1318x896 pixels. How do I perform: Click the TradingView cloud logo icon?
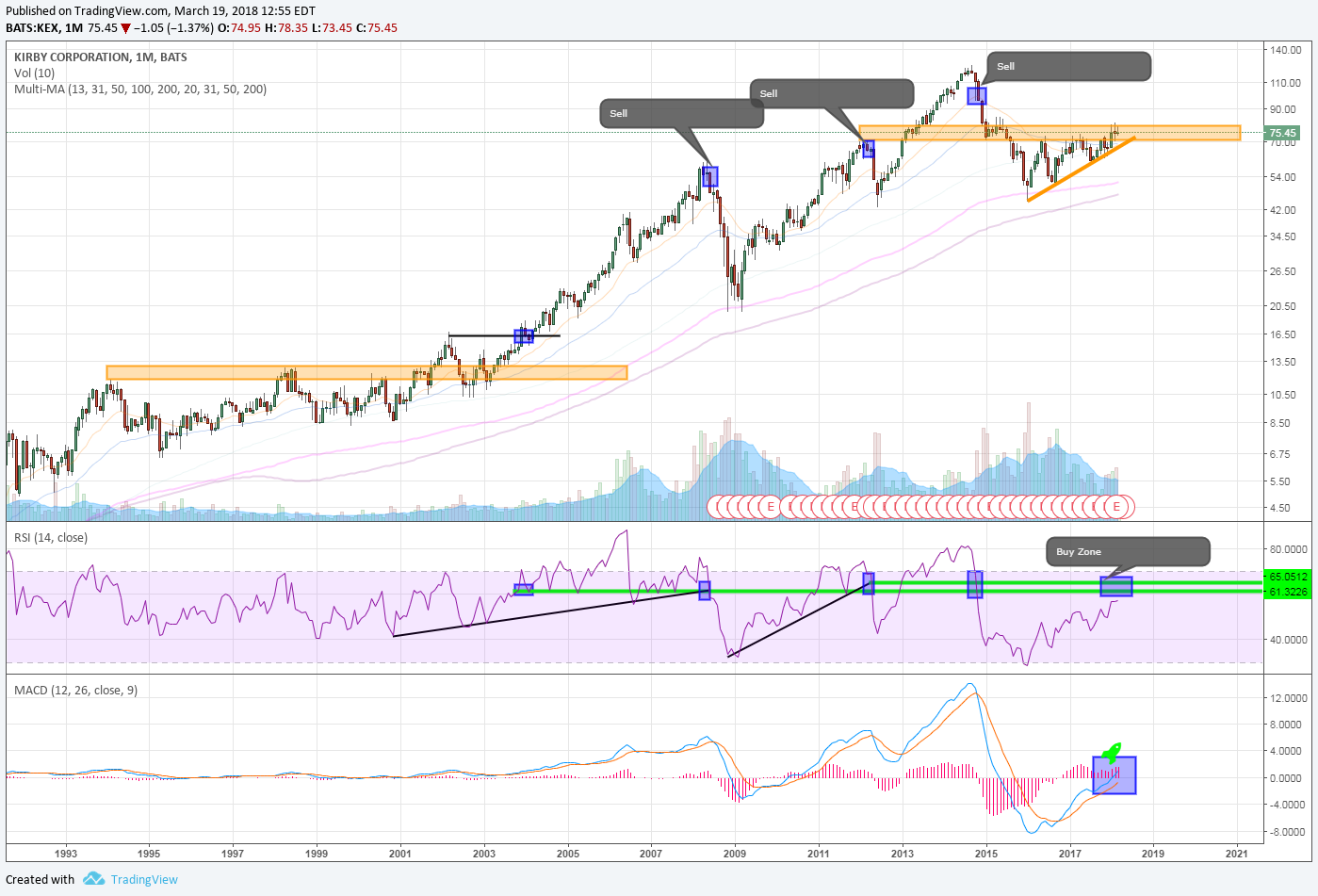tap(93, 879)
